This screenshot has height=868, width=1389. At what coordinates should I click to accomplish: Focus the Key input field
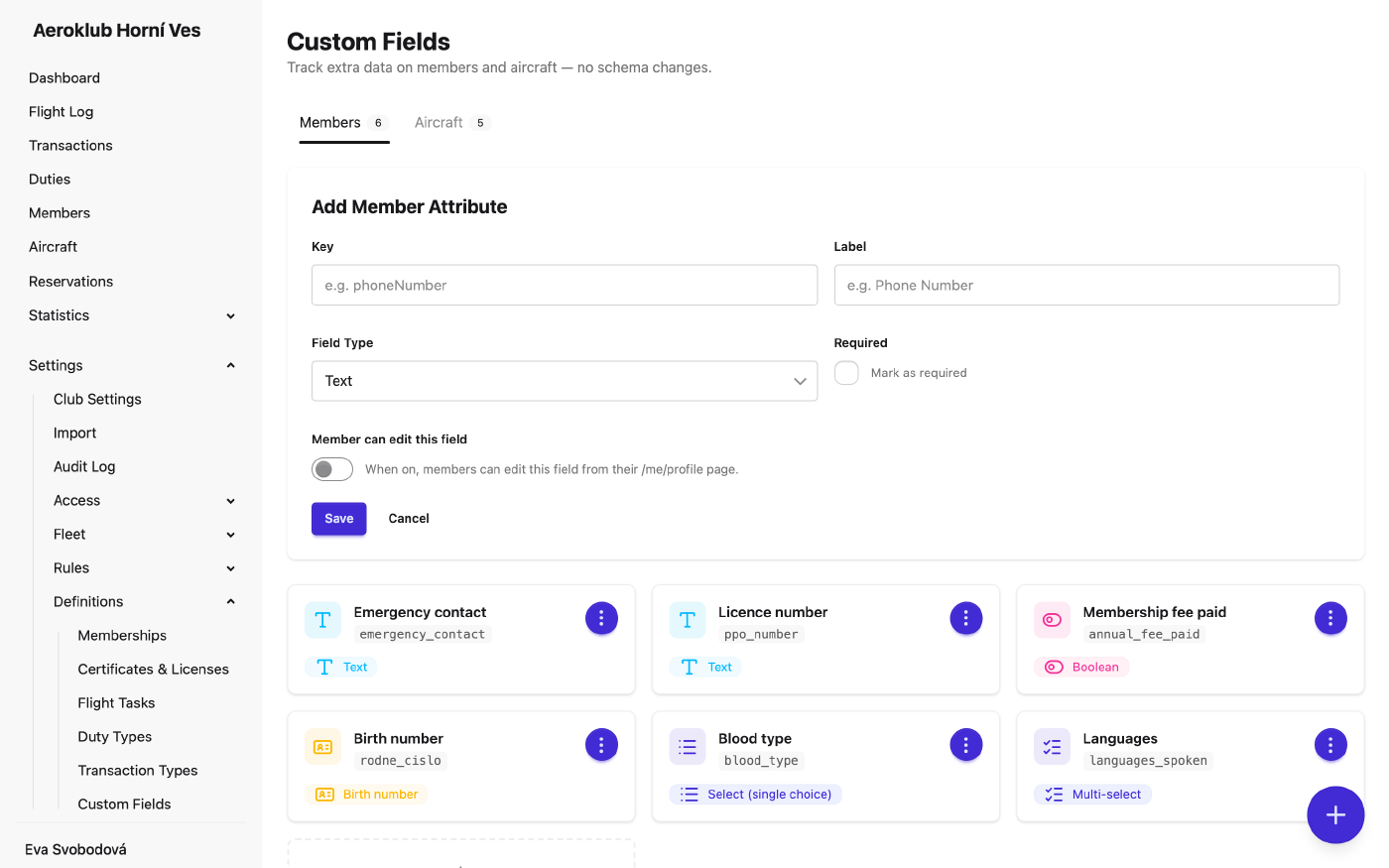click(565, 286)
